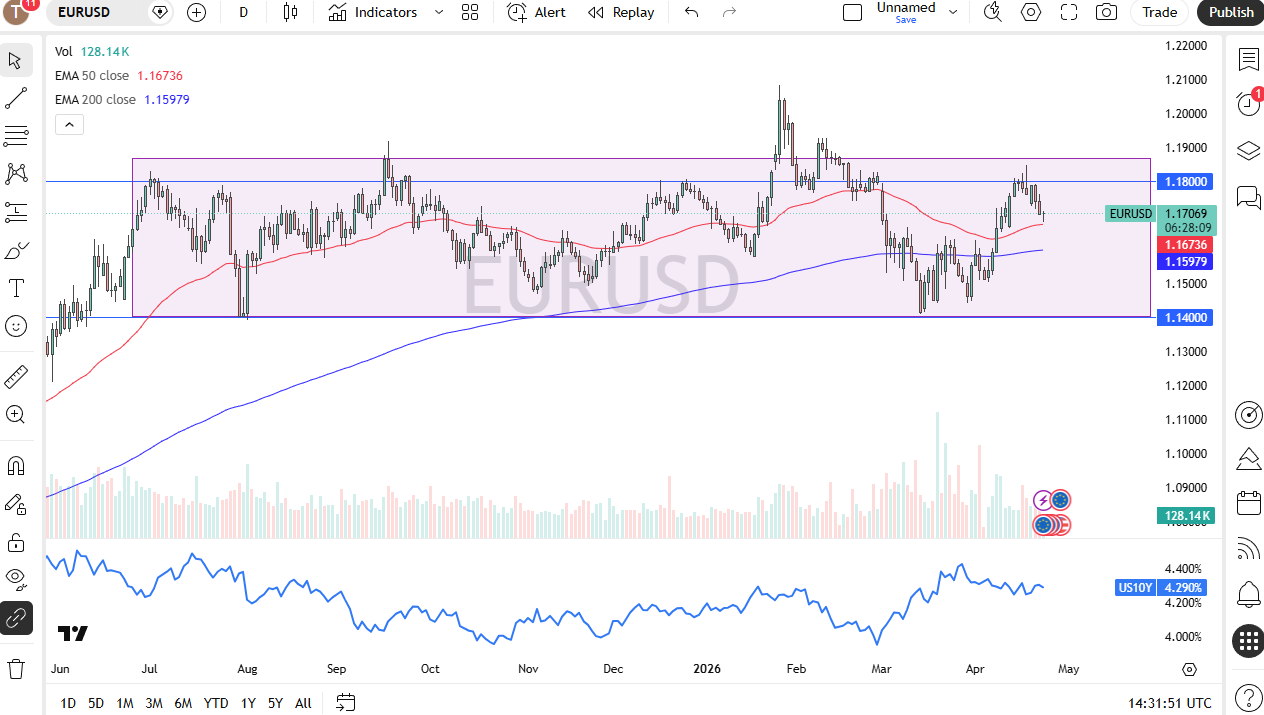Enter fullscreen mode with the expand icon
This screenshot has width=1264, height=715.
click(x=1068, y=12)
